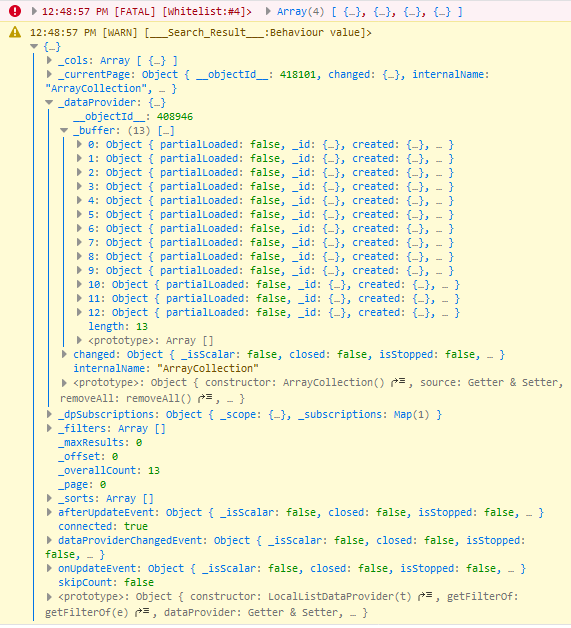Expand the _filters array
Viewport: 571px width, 628px height.
(49, 428)
